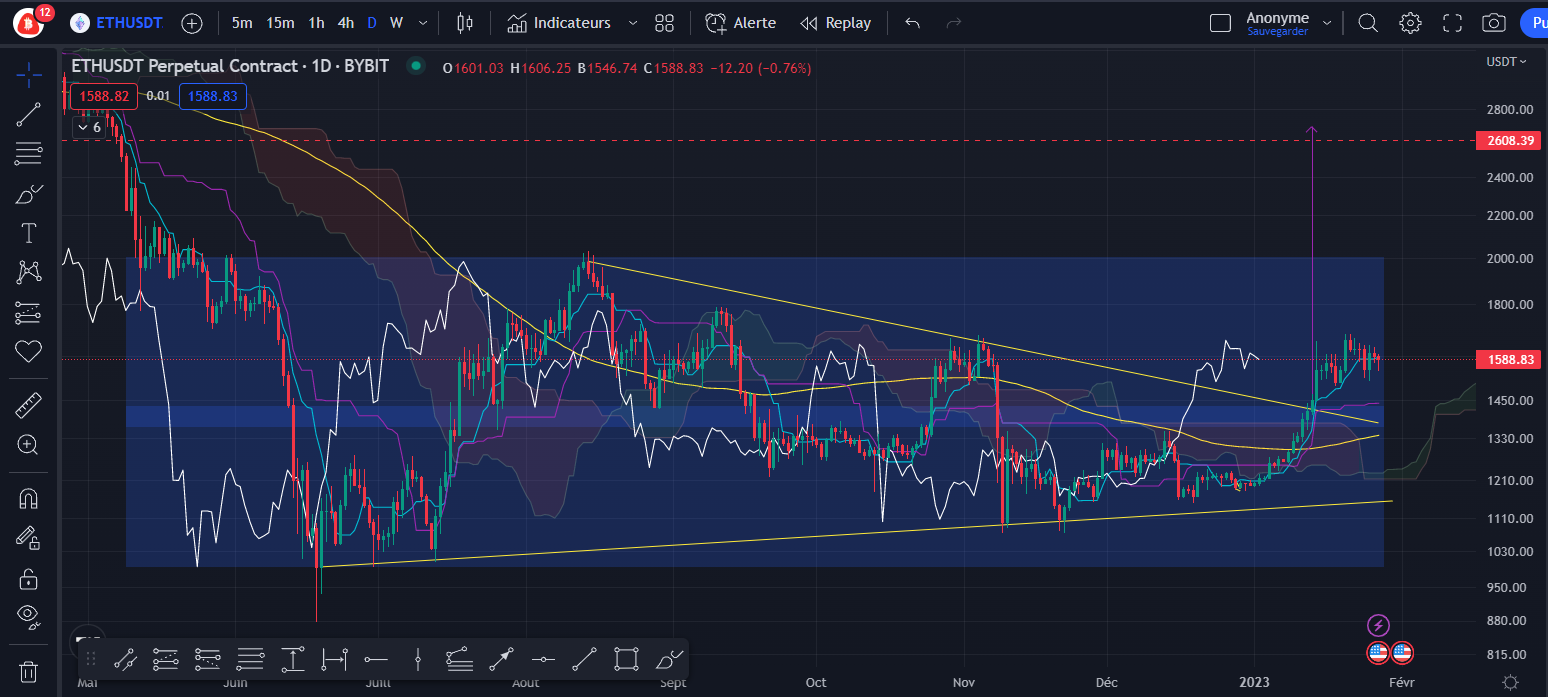
Task: Open the extra timeframes dropdown arrow
Action: pyautogui.click(x=421, y=22)
